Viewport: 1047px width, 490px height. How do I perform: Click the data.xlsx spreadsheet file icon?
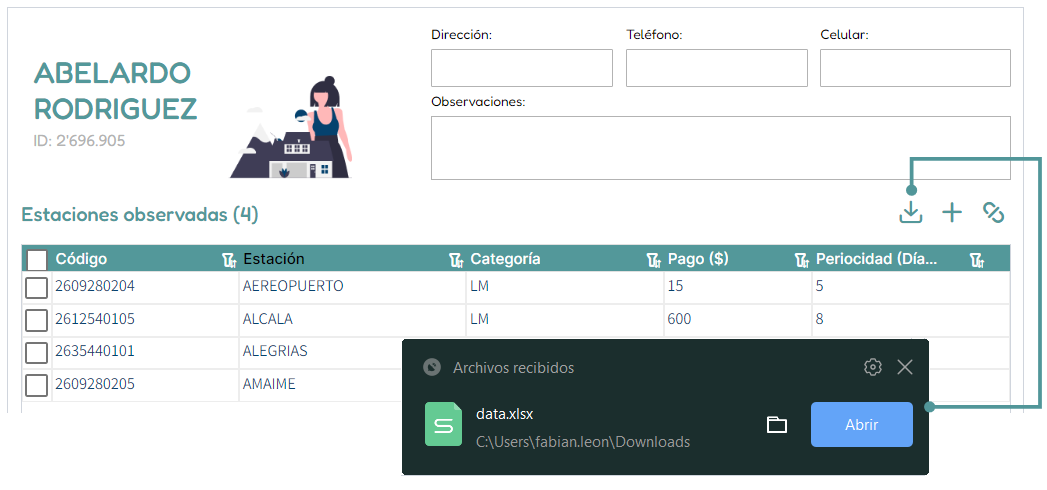coord(443,425)
